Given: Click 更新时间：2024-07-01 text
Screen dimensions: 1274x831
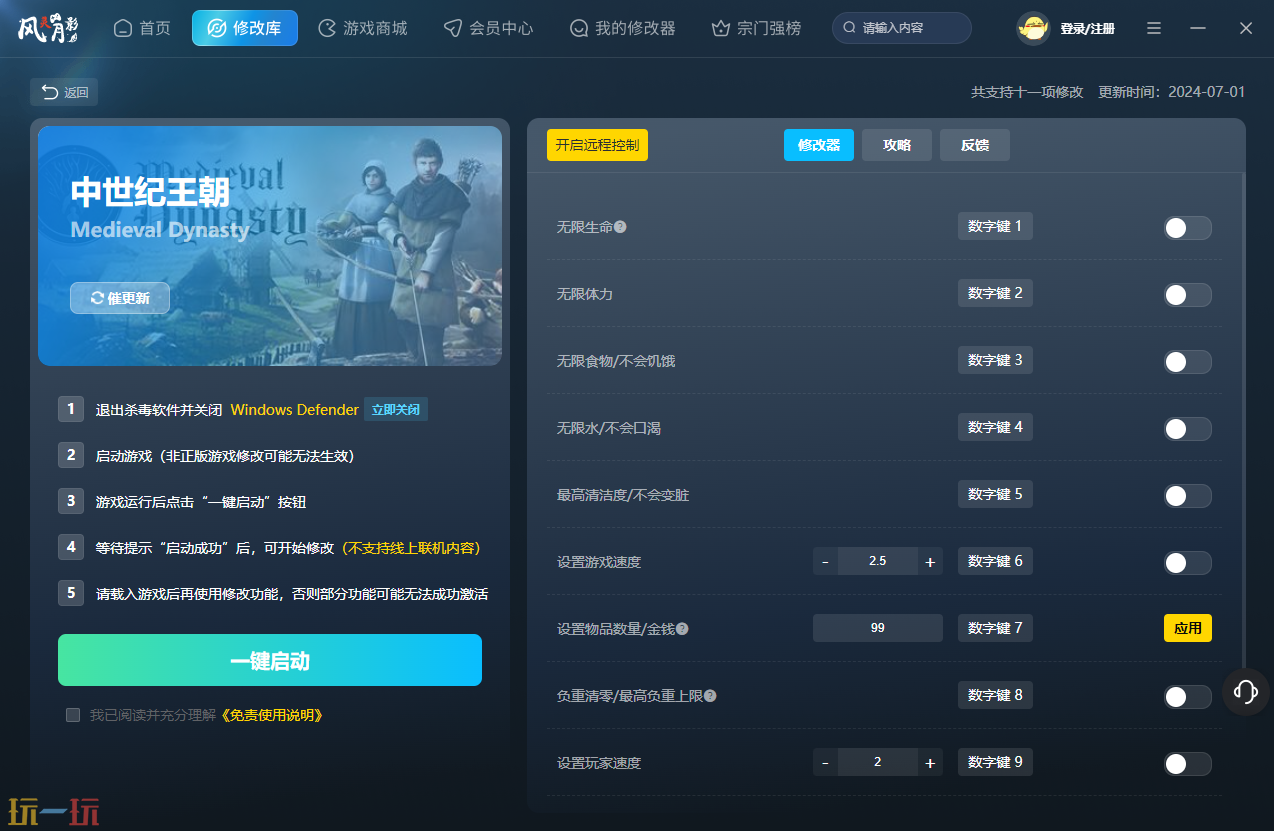Looking at the screenshot, I should pyautogui.click(x=1172, y=92).
